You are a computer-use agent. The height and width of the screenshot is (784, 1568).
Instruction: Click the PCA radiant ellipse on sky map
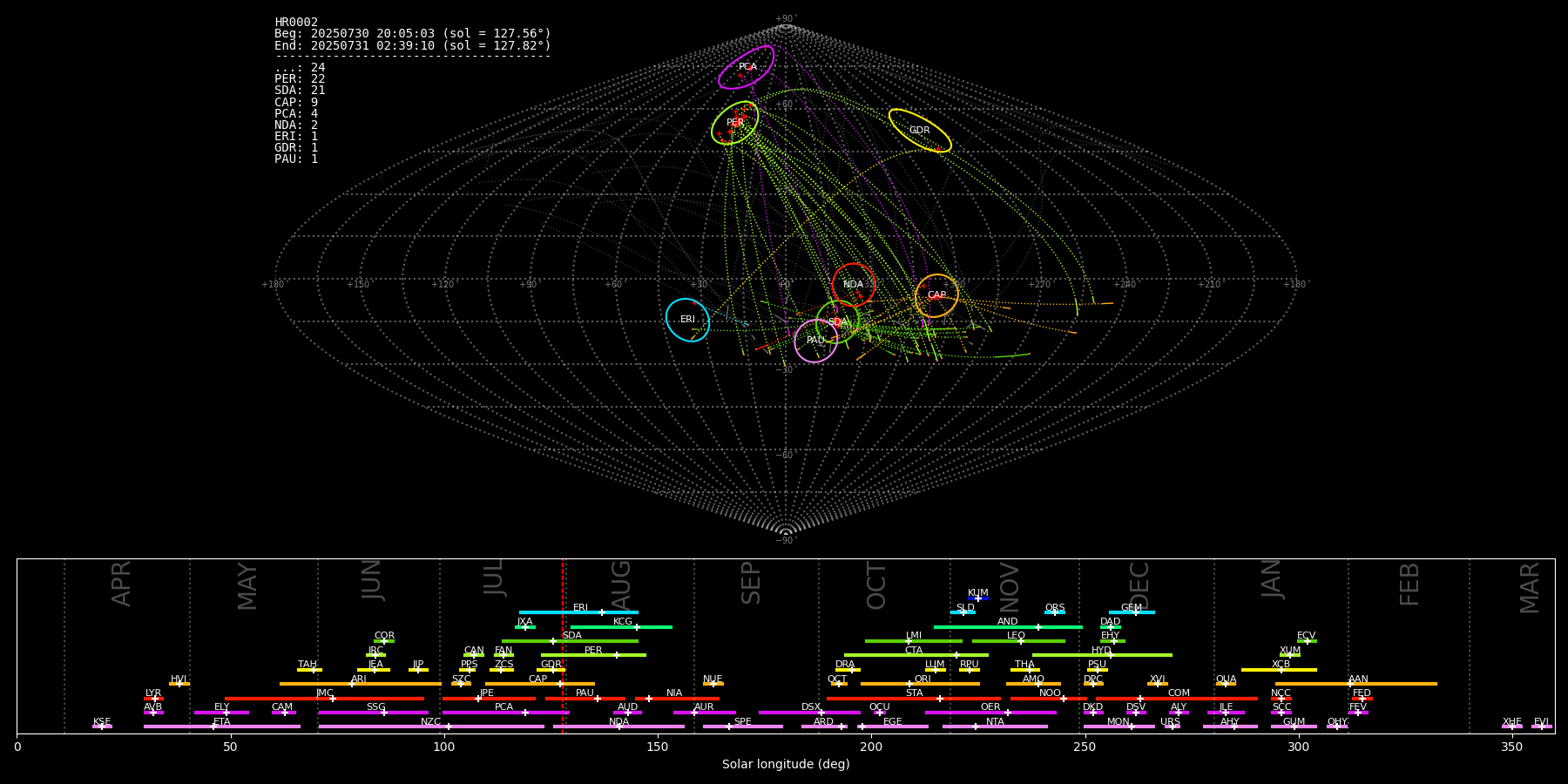click(x=747, y=67)
